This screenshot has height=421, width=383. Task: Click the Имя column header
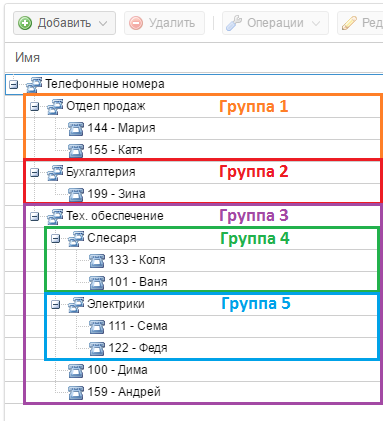coord(27,58)
